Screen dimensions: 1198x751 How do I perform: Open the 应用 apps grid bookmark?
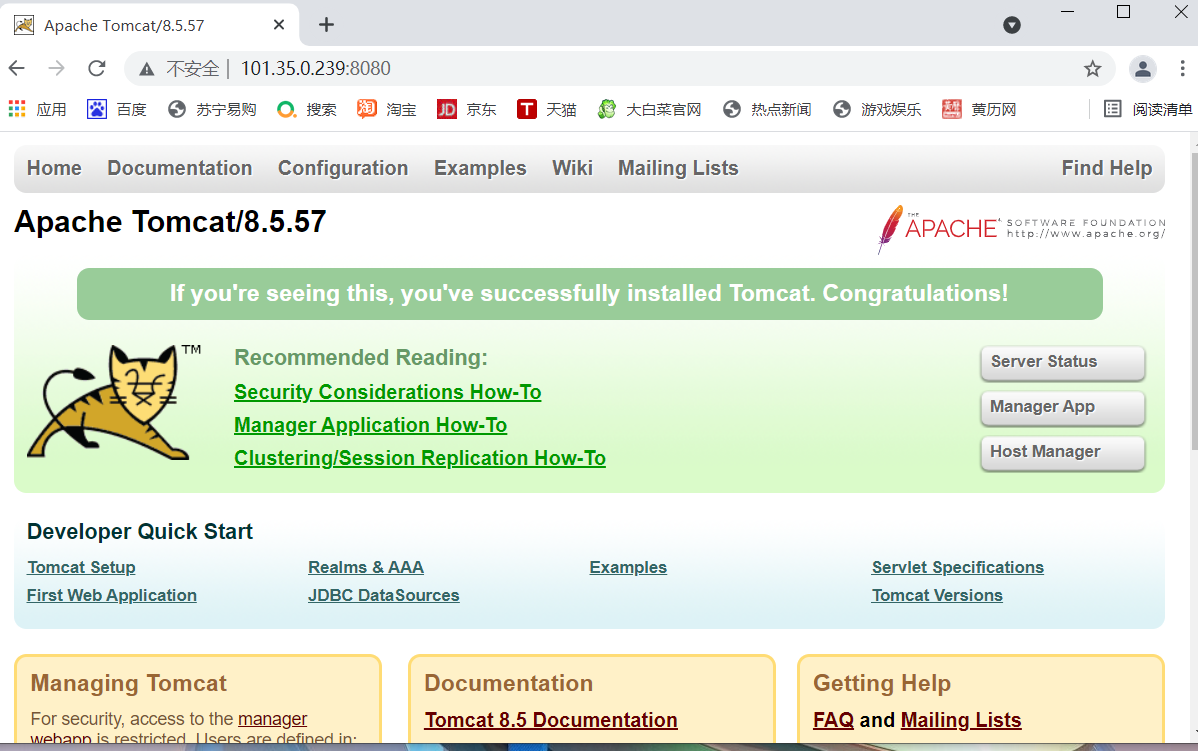pos(37,109)
